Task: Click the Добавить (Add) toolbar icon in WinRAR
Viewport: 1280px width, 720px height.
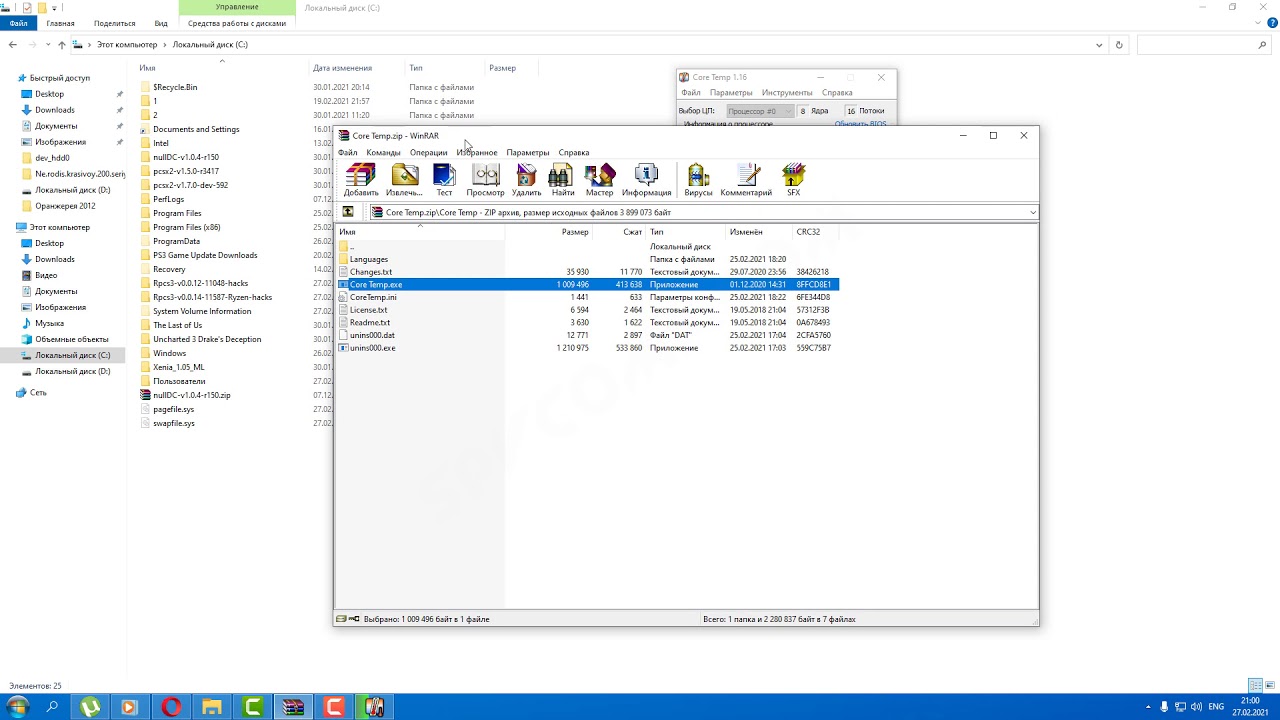Action: [x=360, y=179]
